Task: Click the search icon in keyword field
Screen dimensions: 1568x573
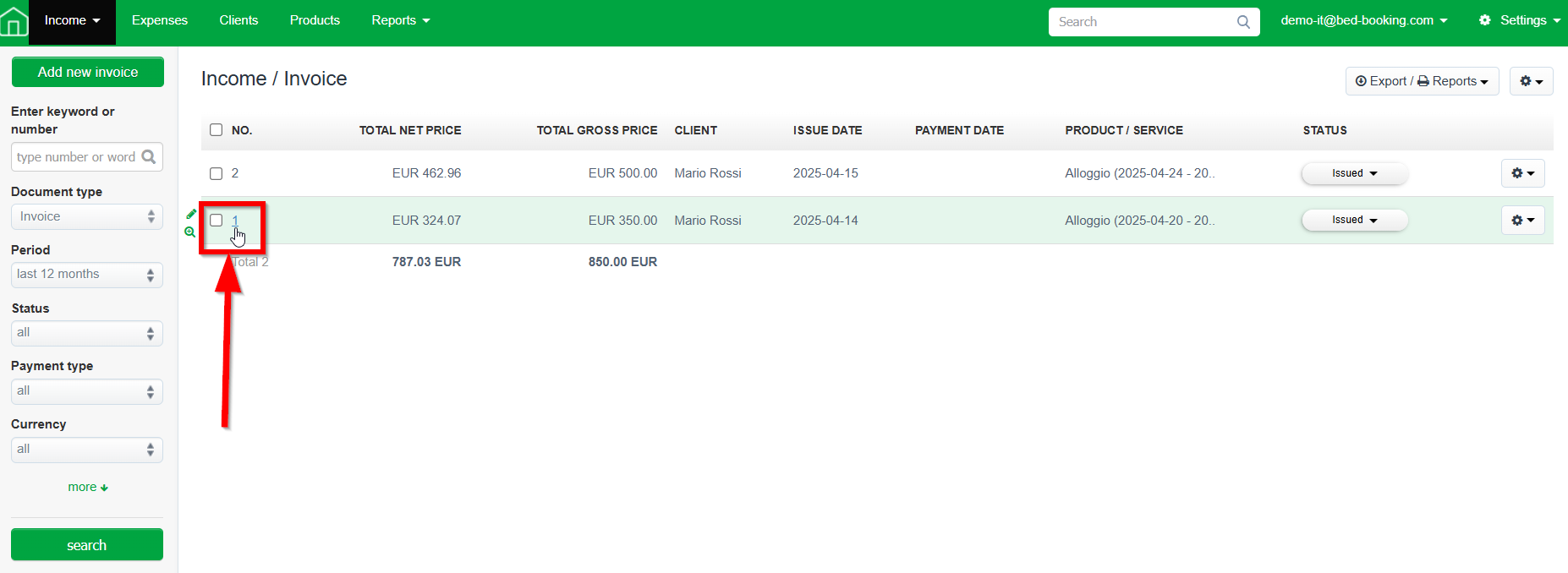Action: 149,156
